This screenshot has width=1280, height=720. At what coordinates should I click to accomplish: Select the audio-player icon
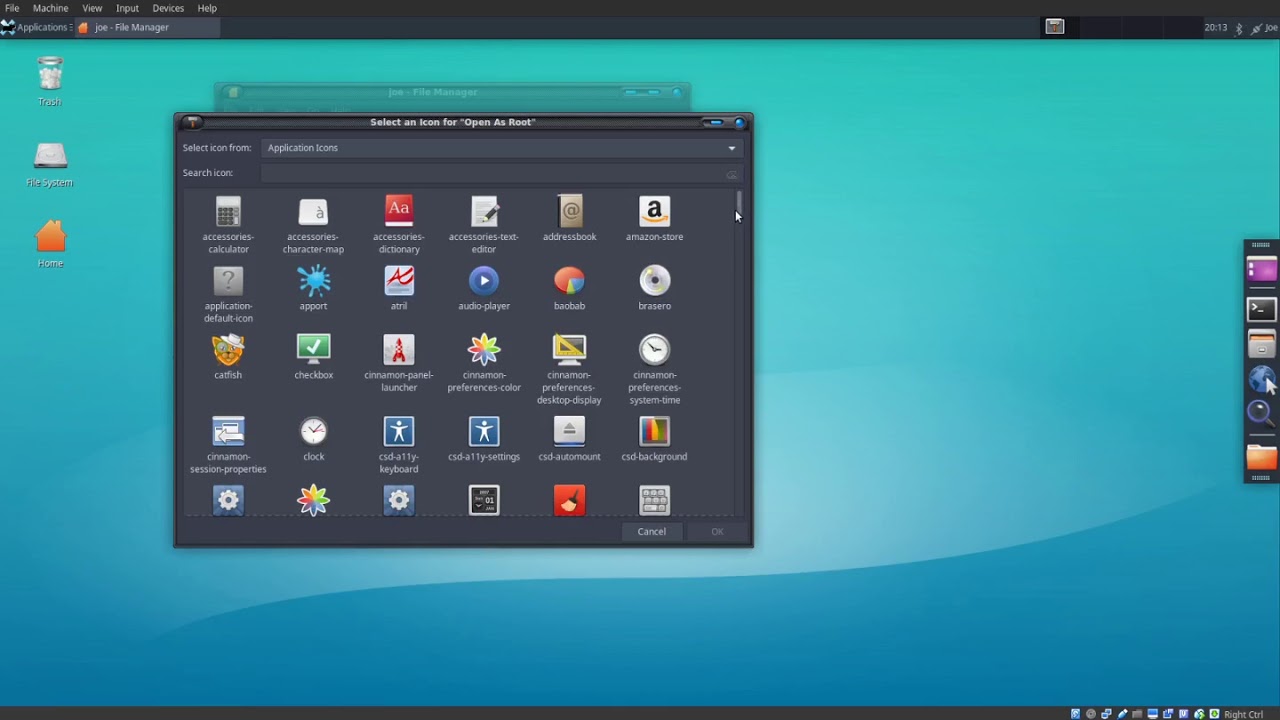(x=484, y=281)
